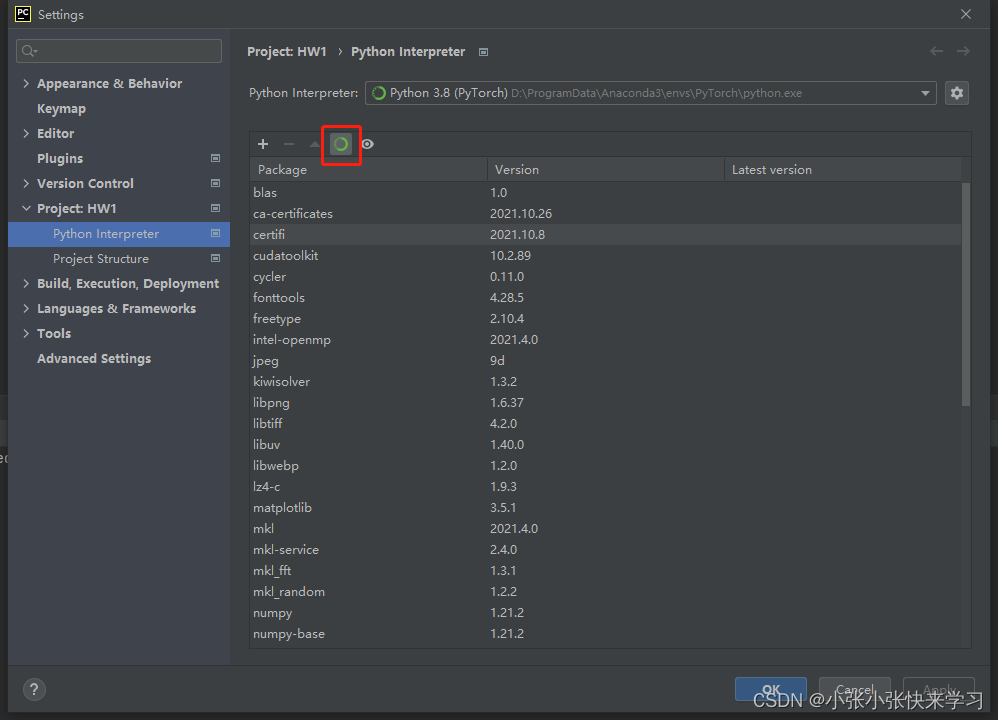Select the numpy-base package row
The height and width of the screenshot is (720, 998).
605,633
